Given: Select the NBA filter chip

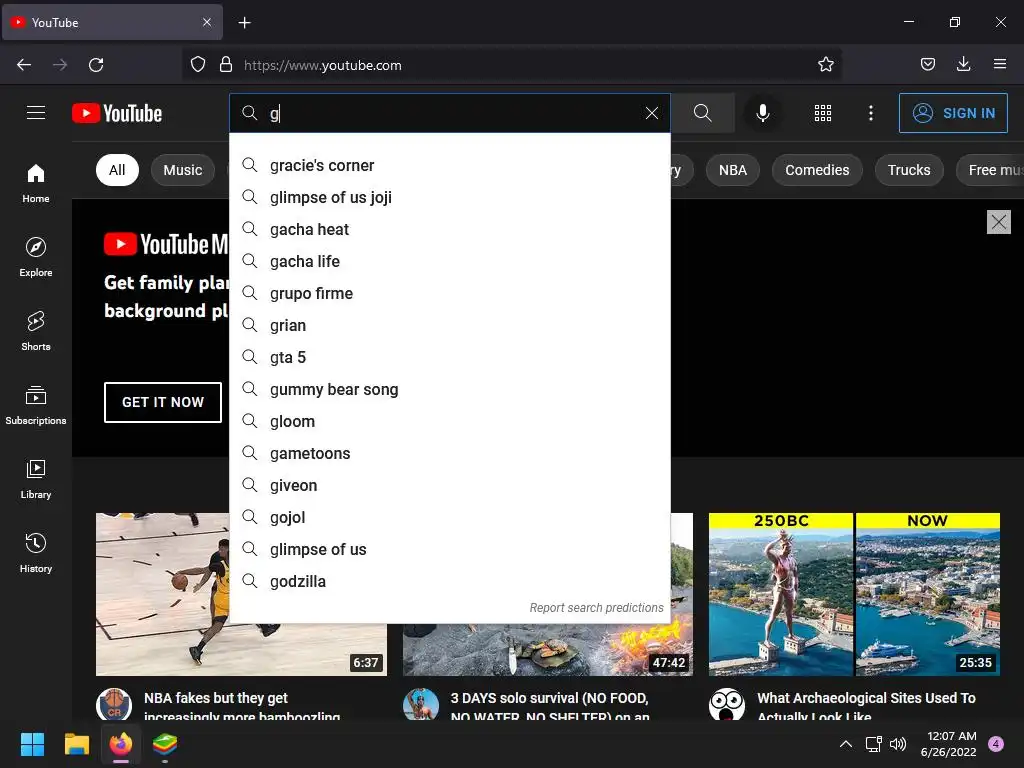Looking at the screenshot, I should (733, 170).
